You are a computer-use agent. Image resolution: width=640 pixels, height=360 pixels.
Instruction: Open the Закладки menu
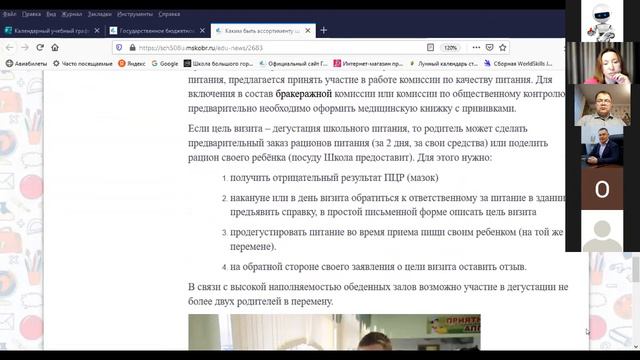(x=100, y=14)
